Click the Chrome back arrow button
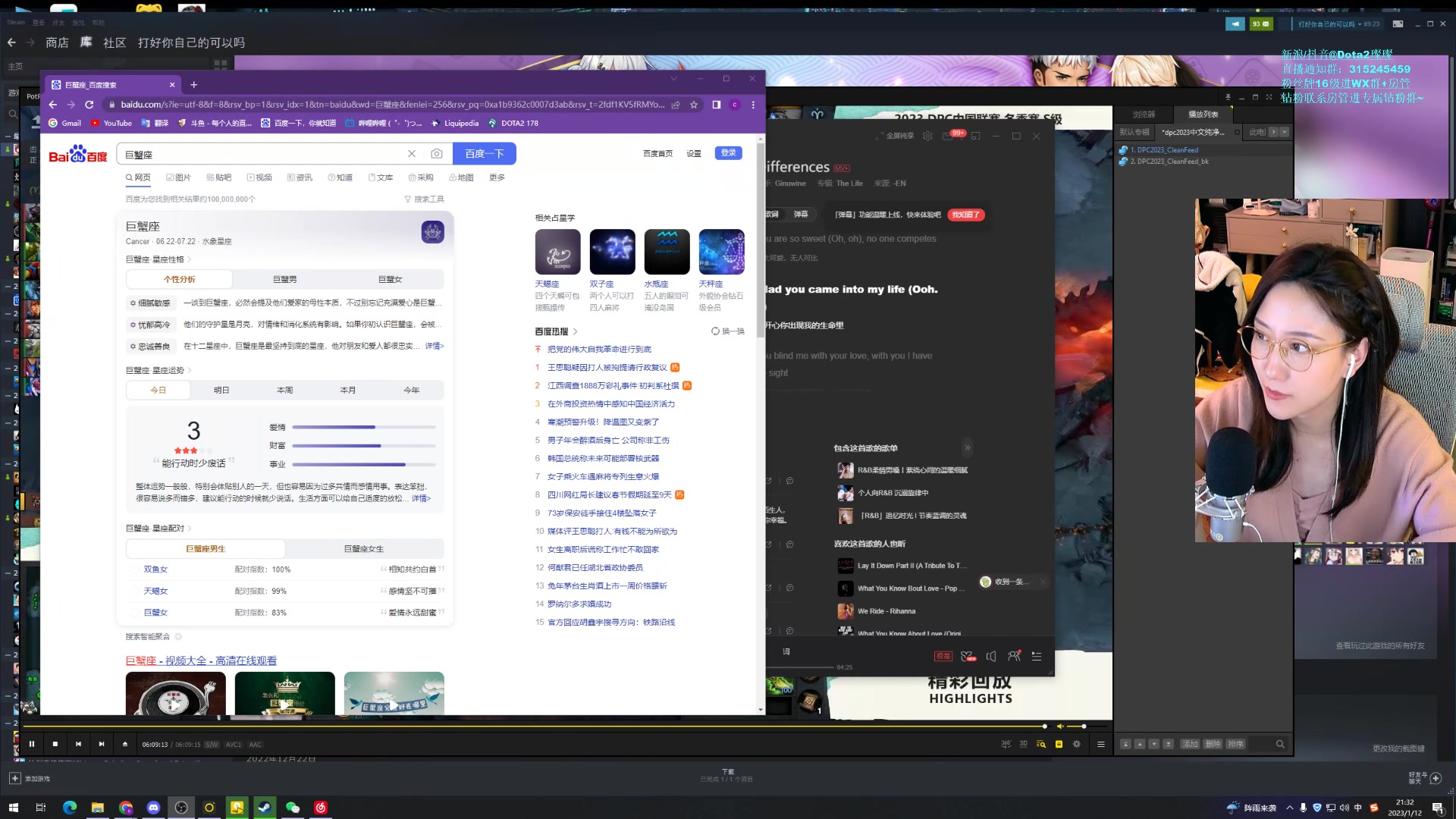Image resolution: width=1456 pixels, height=819 pixels. coord(52,105)
